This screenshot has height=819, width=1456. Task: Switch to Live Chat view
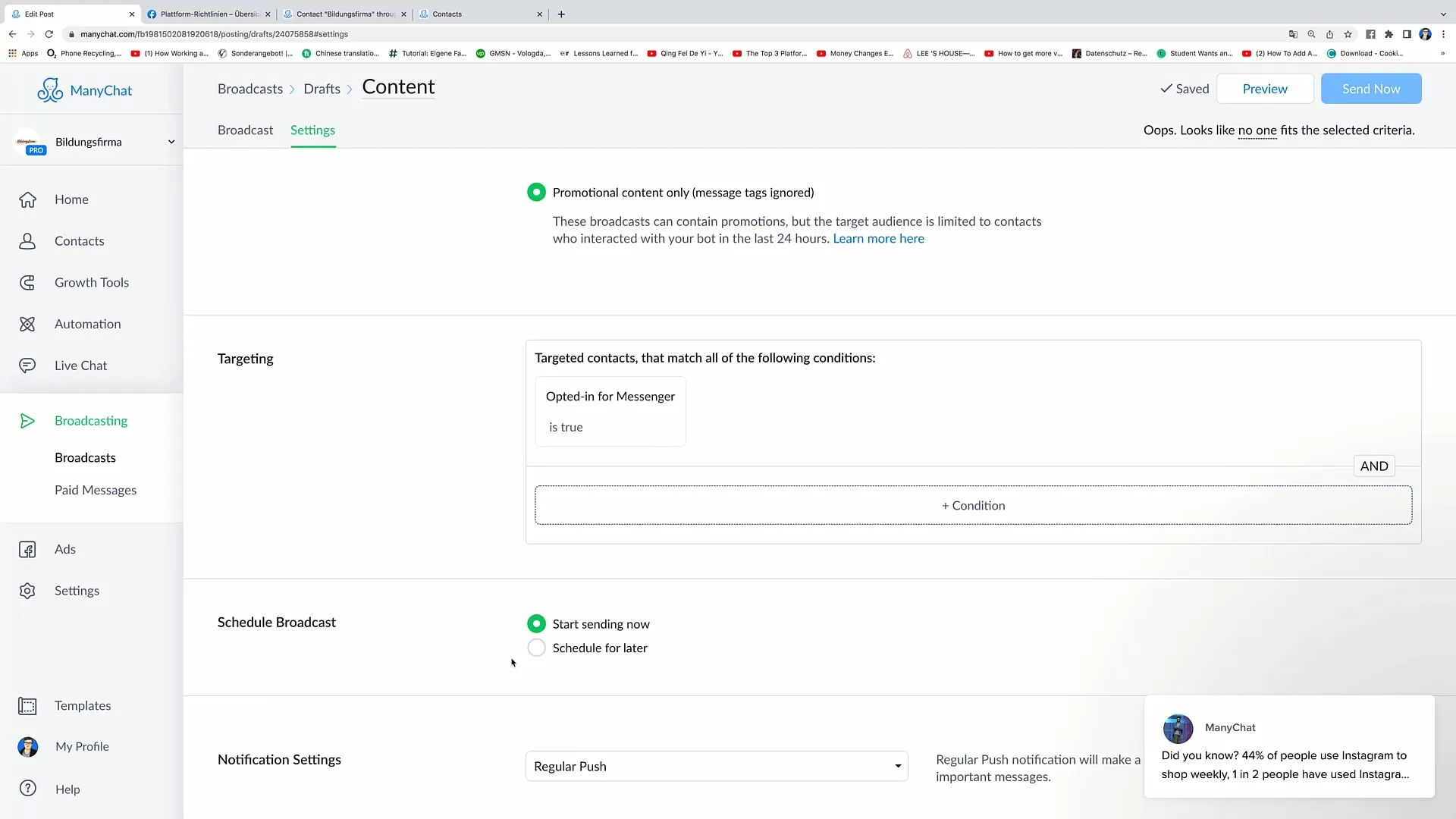pyautogui.click(x=81, y=365)
